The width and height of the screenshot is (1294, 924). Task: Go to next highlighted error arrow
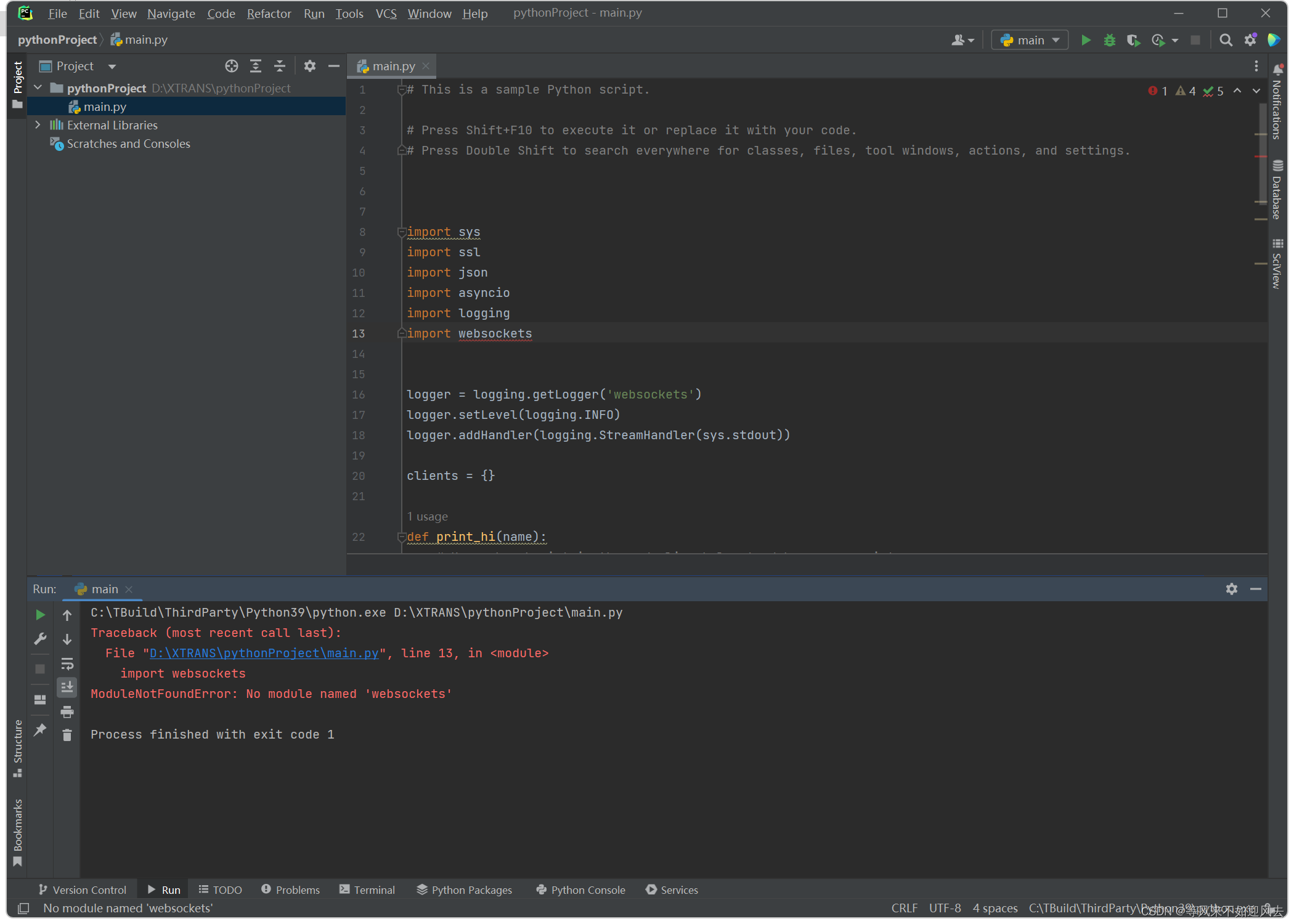click(x=1256, y=91)
